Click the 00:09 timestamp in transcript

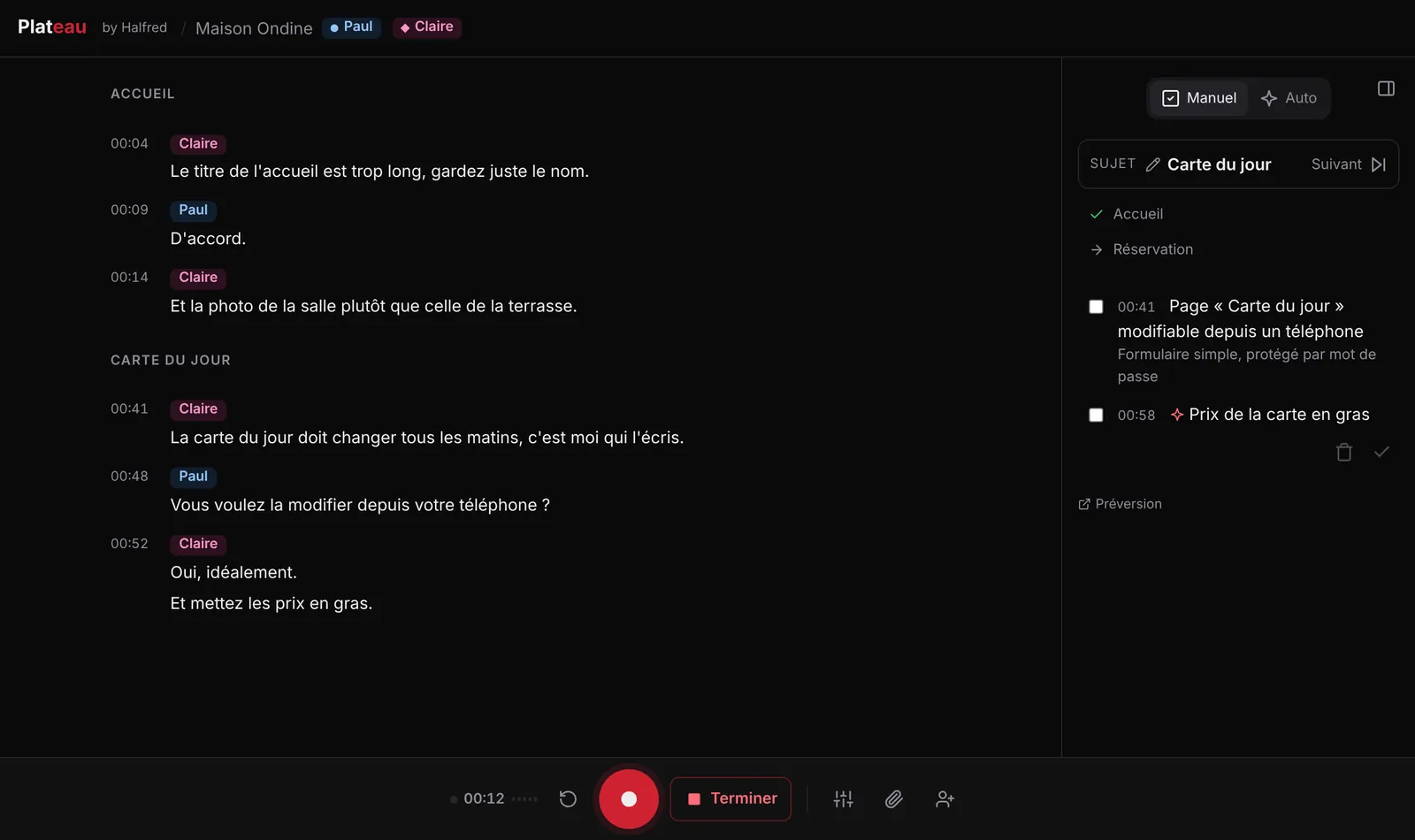pos(129,210)
